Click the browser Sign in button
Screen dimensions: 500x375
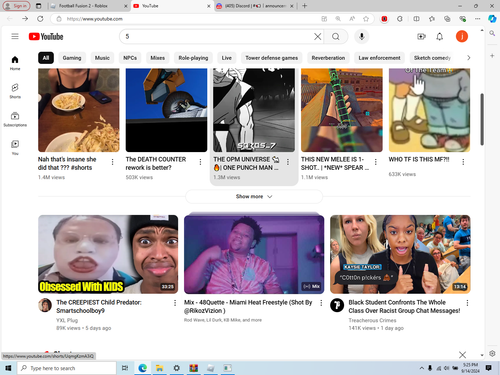pos(16,6)
